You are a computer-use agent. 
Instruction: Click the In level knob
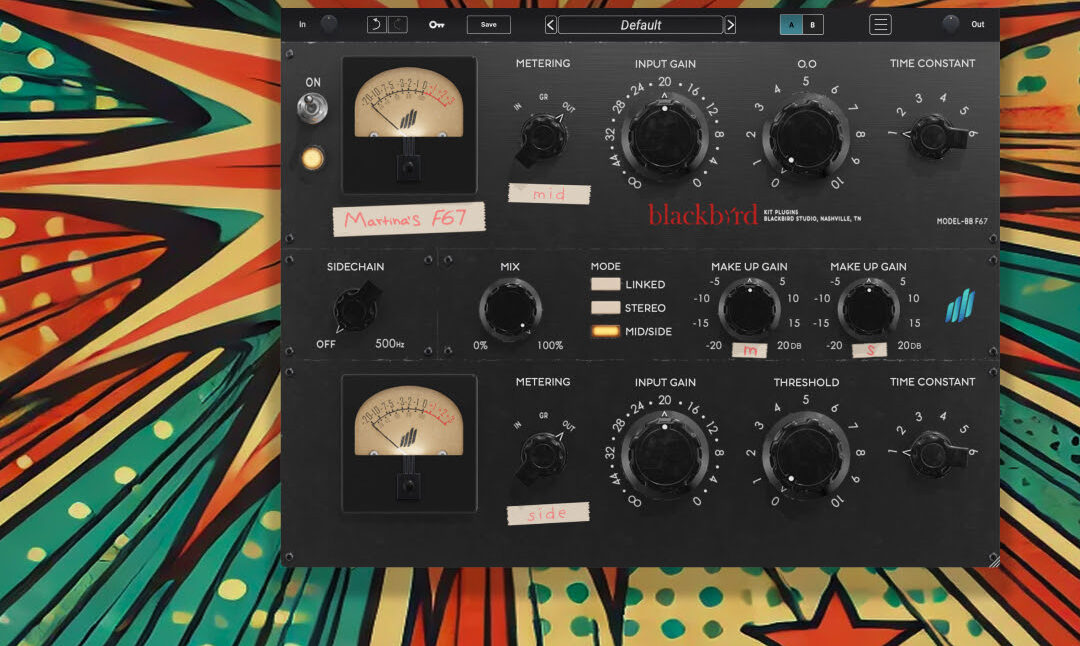click(x=329, y=24)
